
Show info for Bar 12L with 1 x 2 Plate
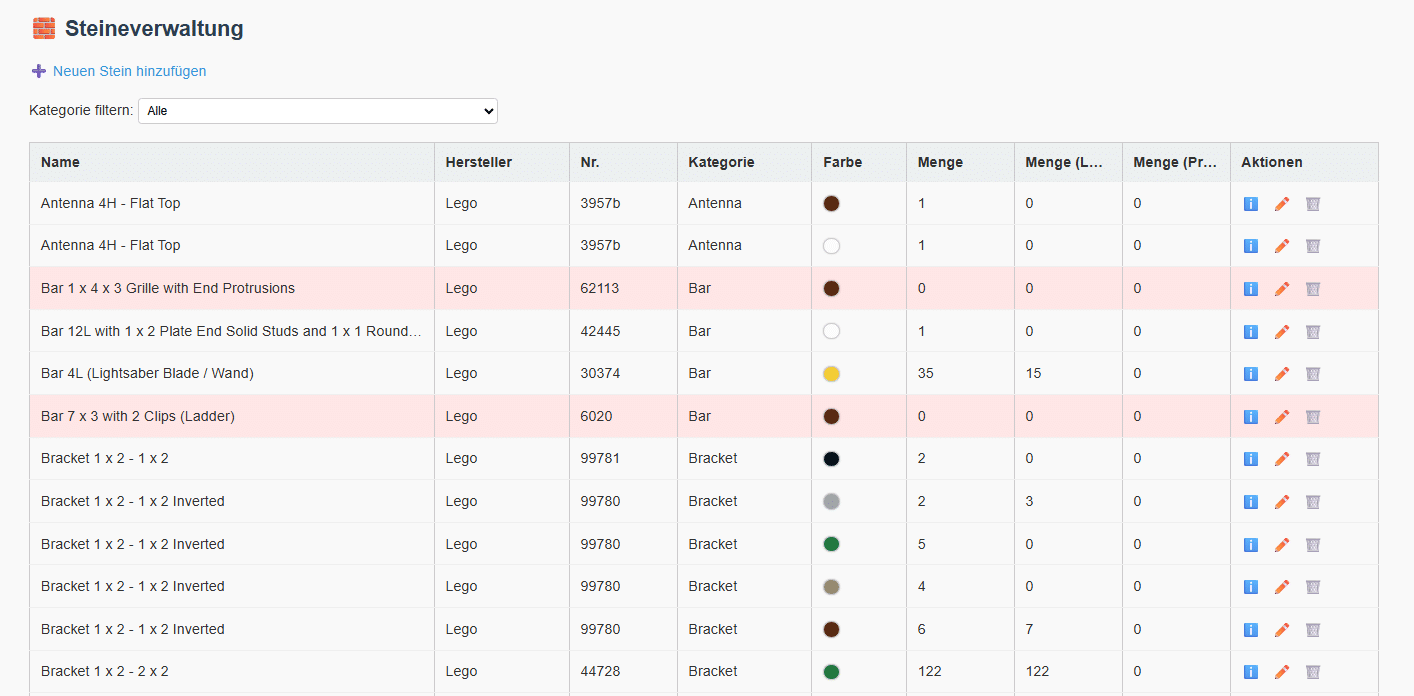tap(1250, 332)
